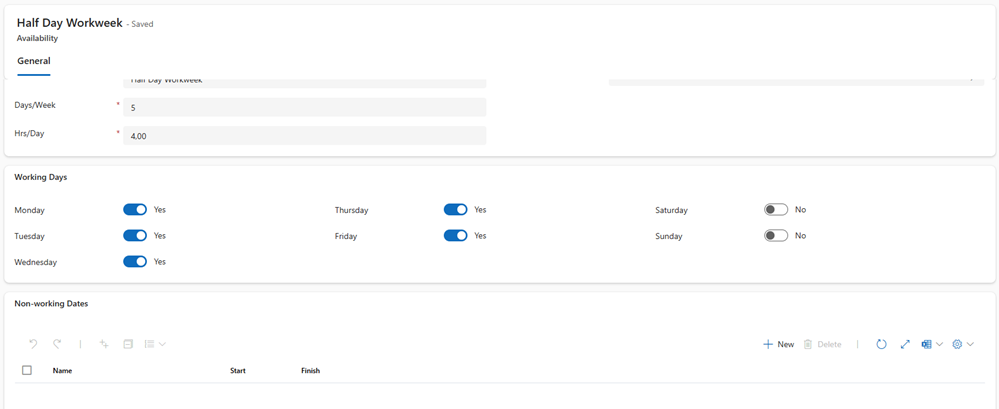
Task: Sort by the Start column header
Action: [238, 371]
